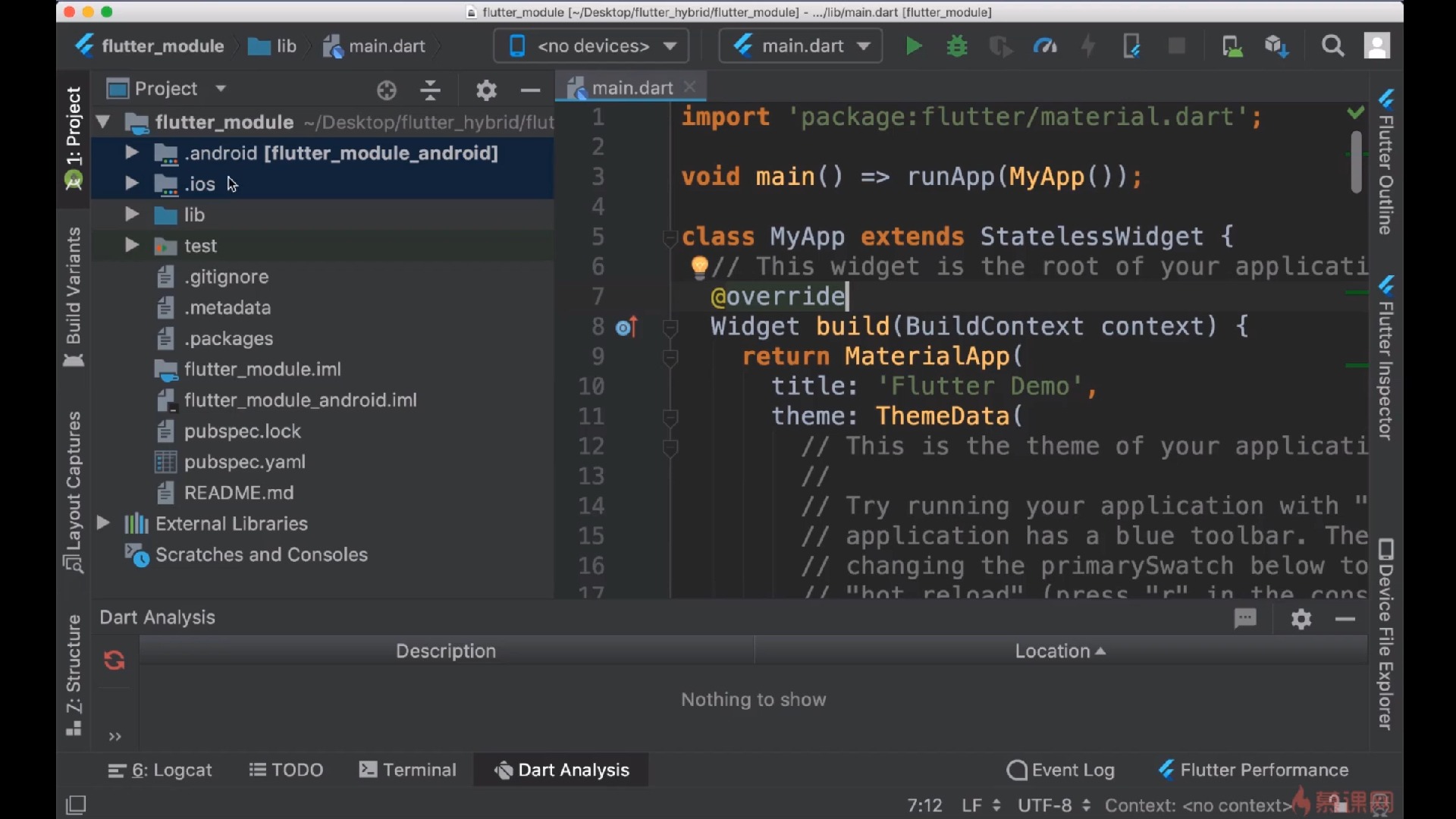This screenshot has height=819, width=1456.
Task: Open the Flutter Outline panel
Action: pos(1386,162)
